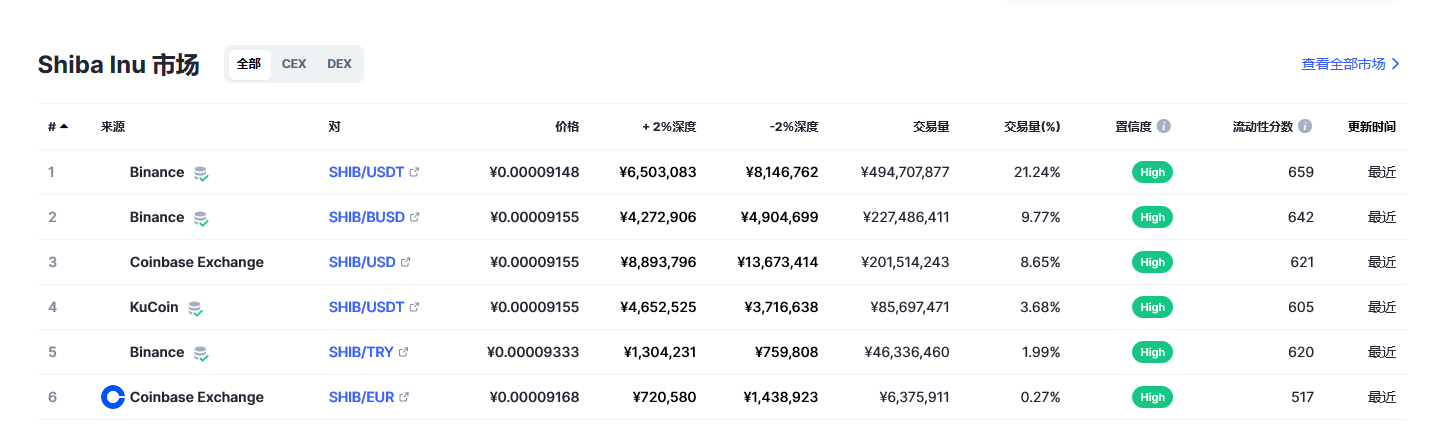Click the Coinbase Exchange logo in row 6
The image size is (1450, 430).
(x=113, y=397)
